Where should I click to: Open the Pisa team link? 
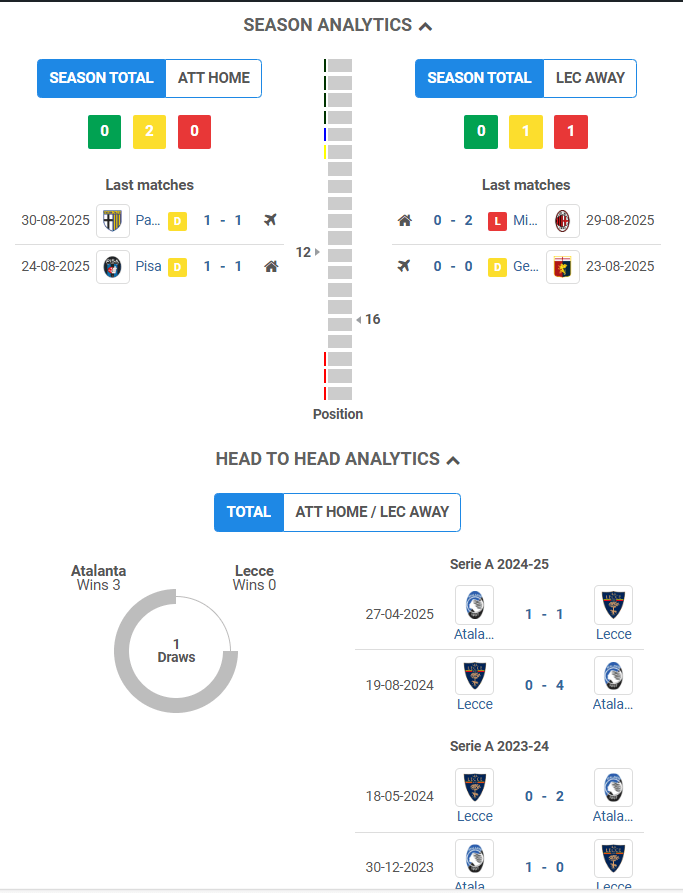coord(148,267)
